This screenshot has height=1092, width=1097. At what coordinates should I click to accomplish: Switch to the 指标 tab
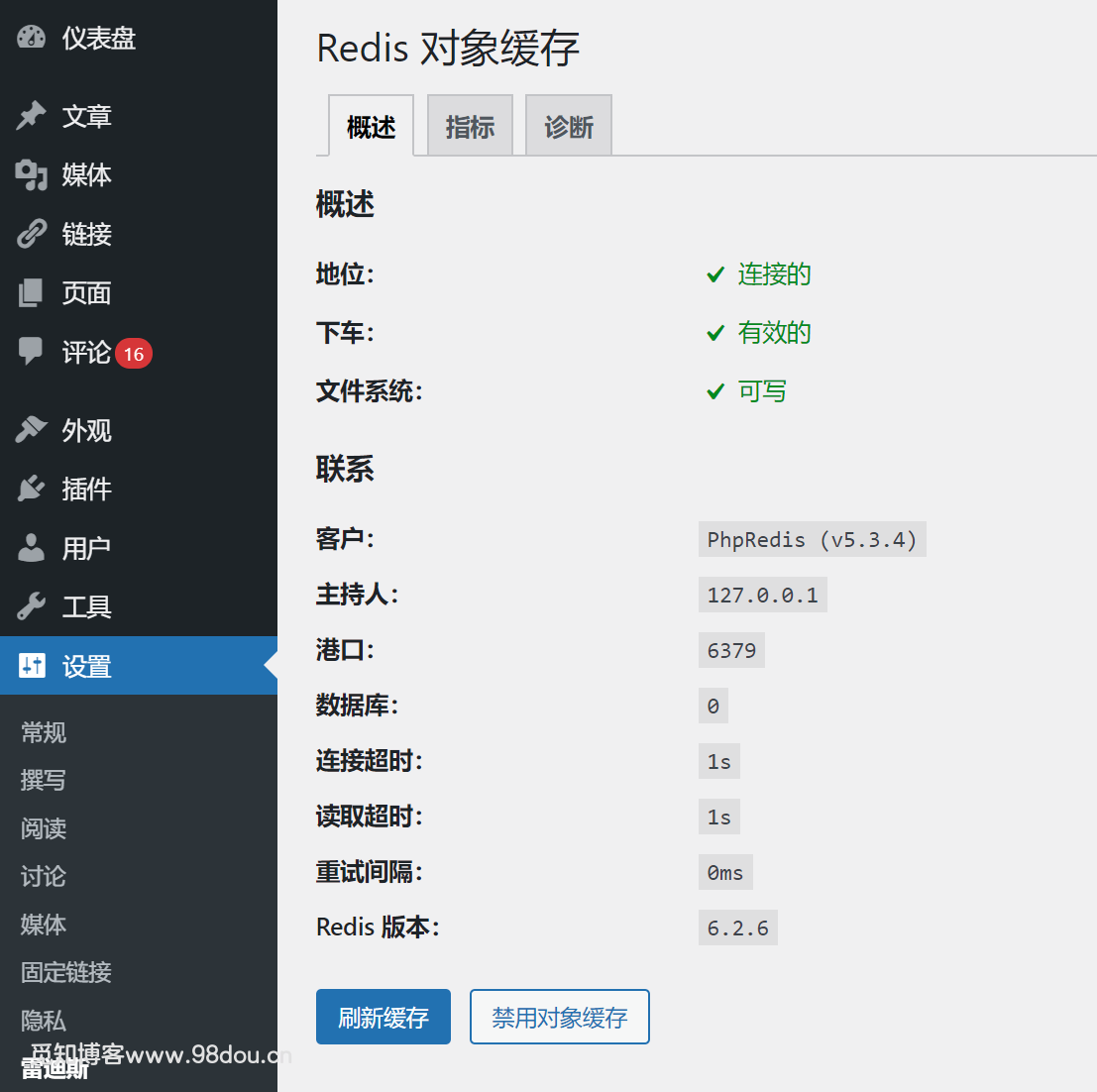coord(470,126)
